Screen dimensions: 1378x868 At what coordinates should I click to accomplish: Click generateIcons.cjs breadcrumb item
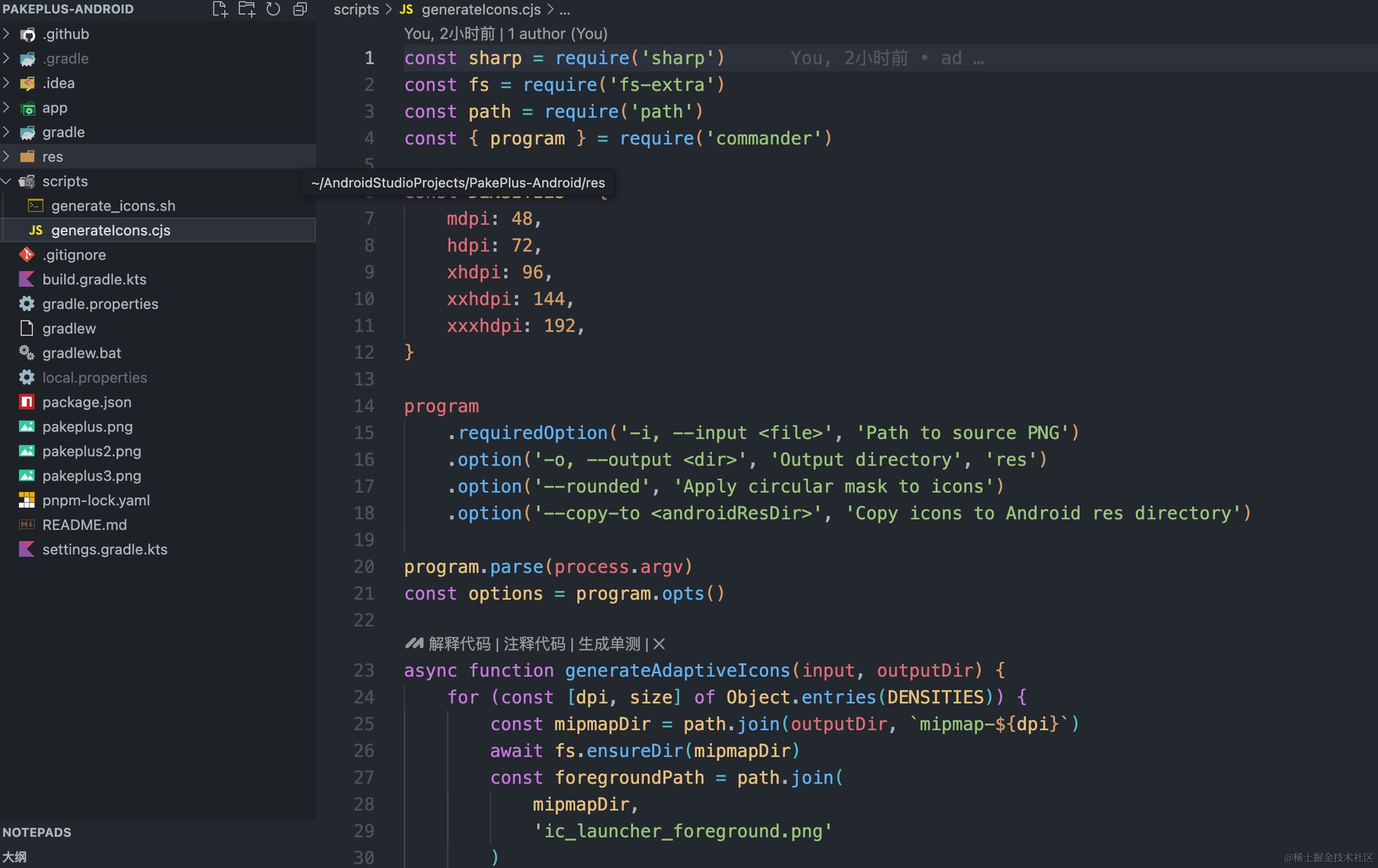coord(481,9)
